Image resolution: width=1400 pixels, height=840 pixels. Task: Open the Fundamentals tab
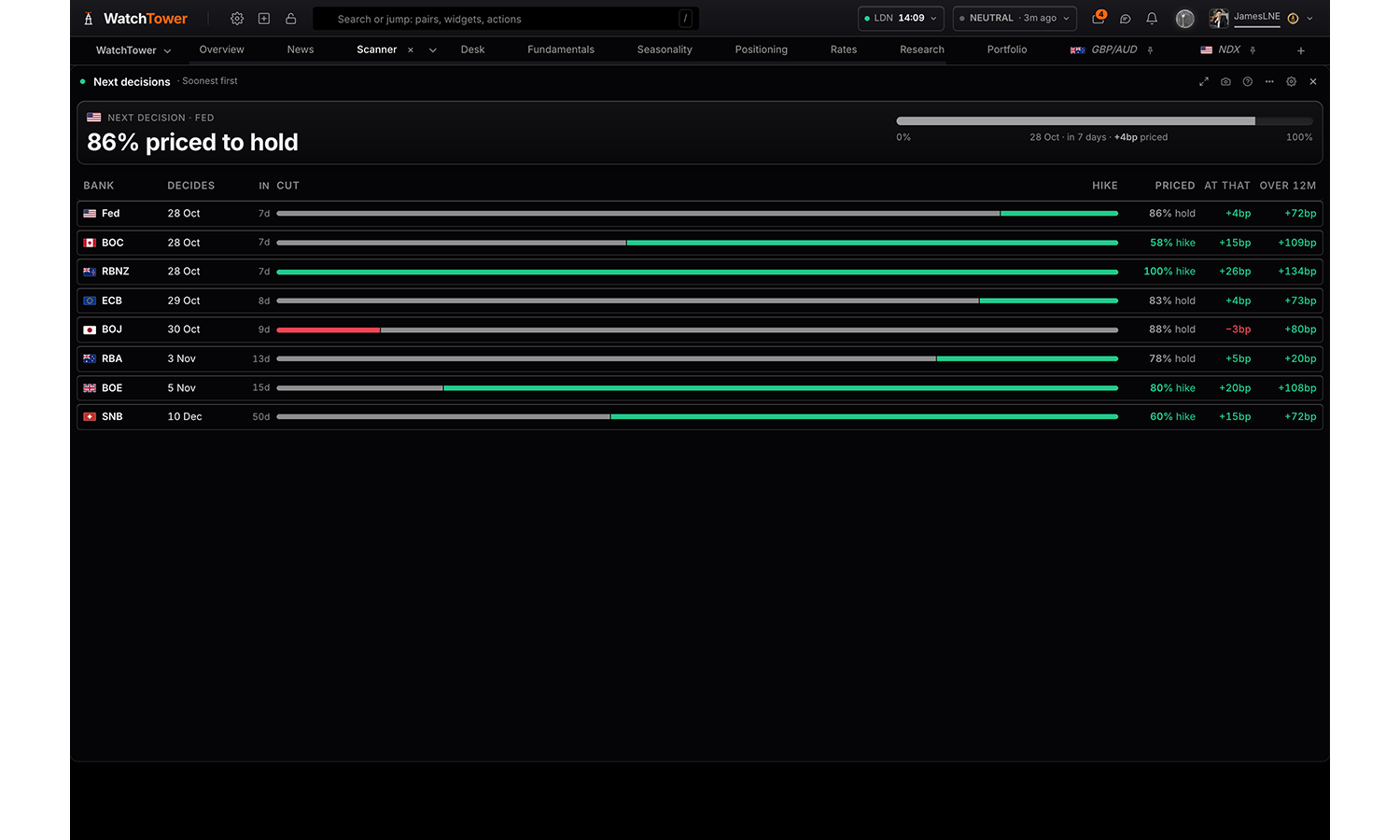coord(561,50)
